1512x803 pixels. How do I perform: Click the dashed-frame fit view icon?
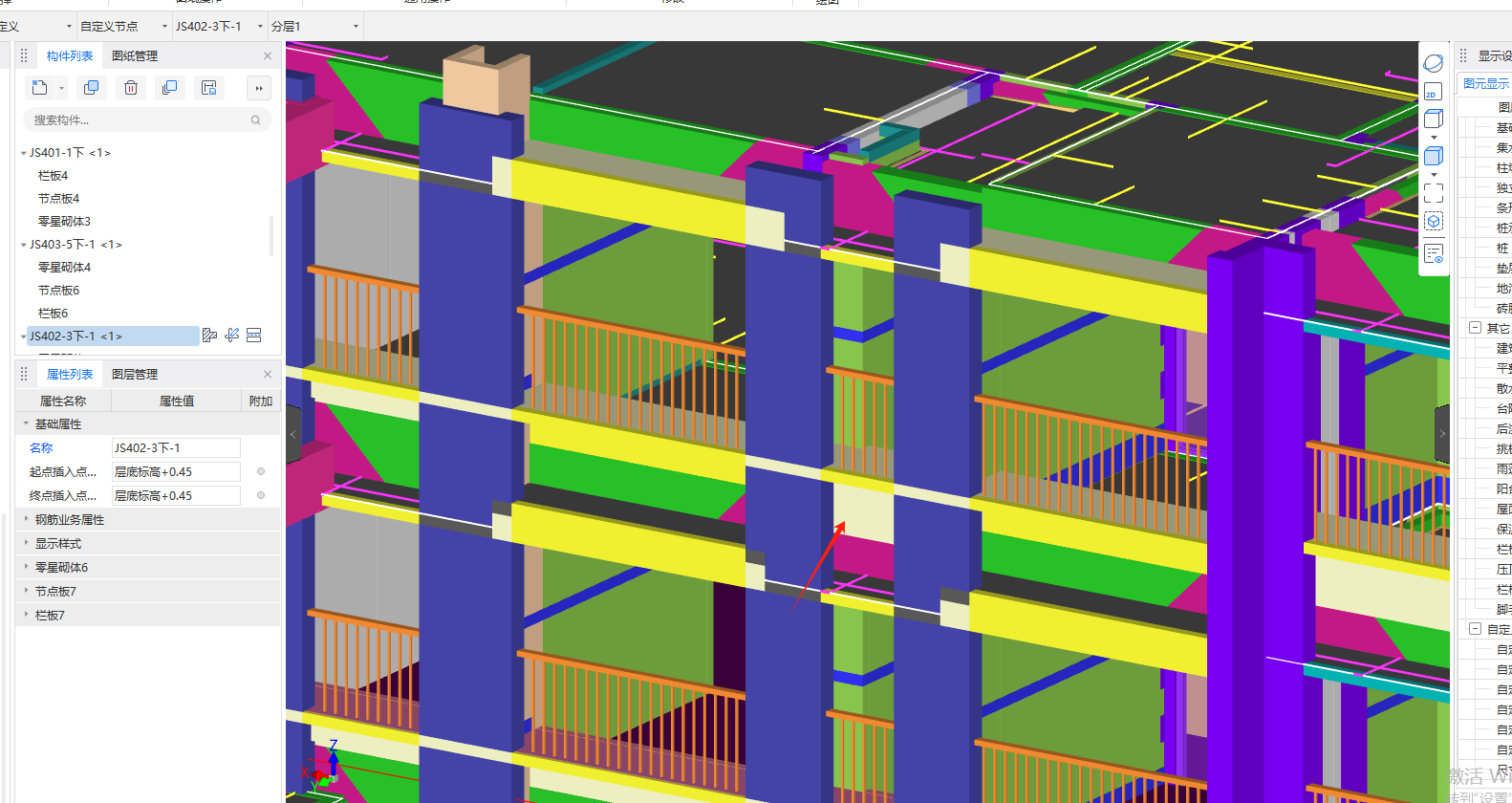coord(1434,192)
